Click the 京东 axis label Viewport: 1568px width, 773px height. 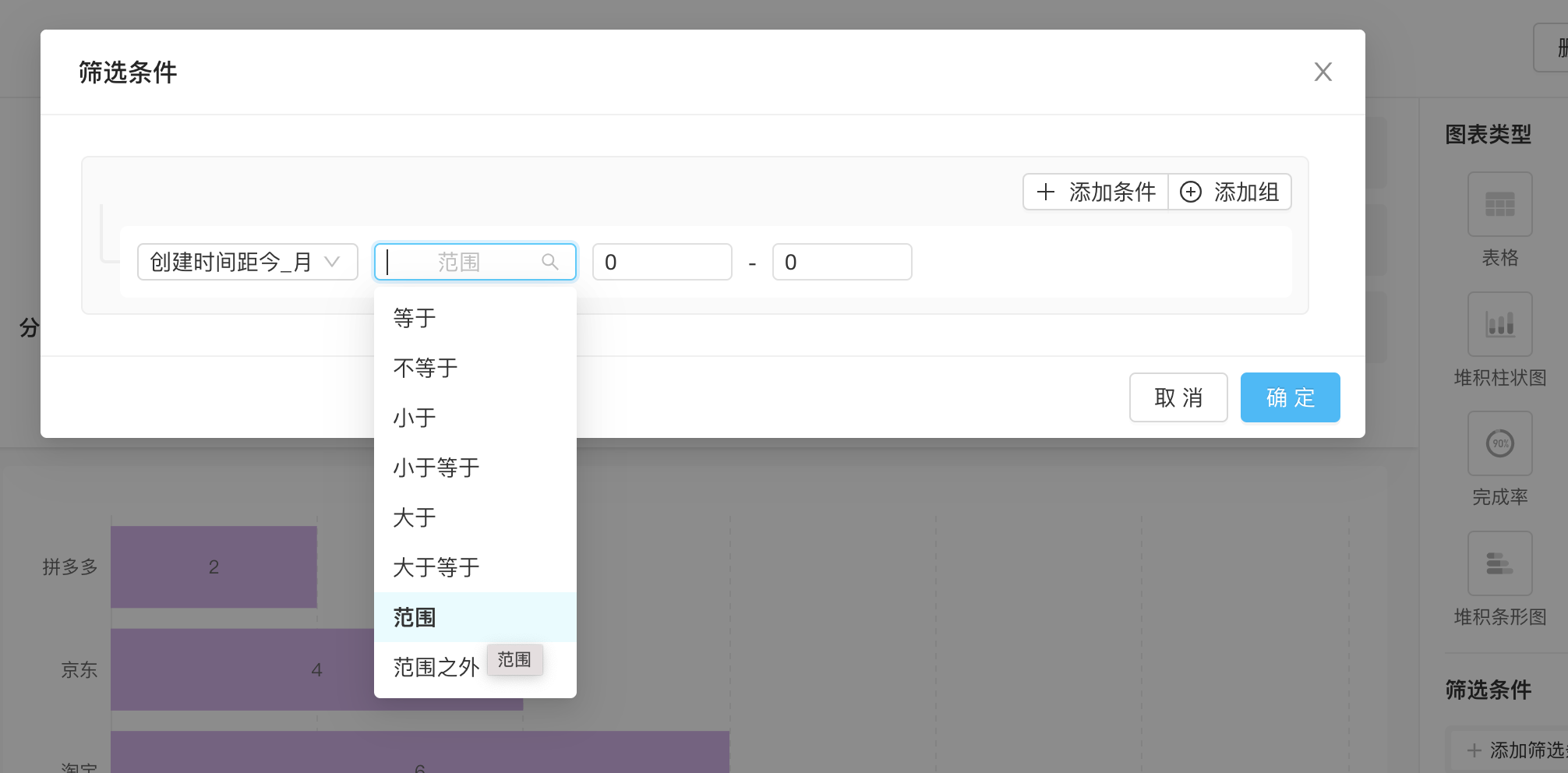tap(79, 669)
